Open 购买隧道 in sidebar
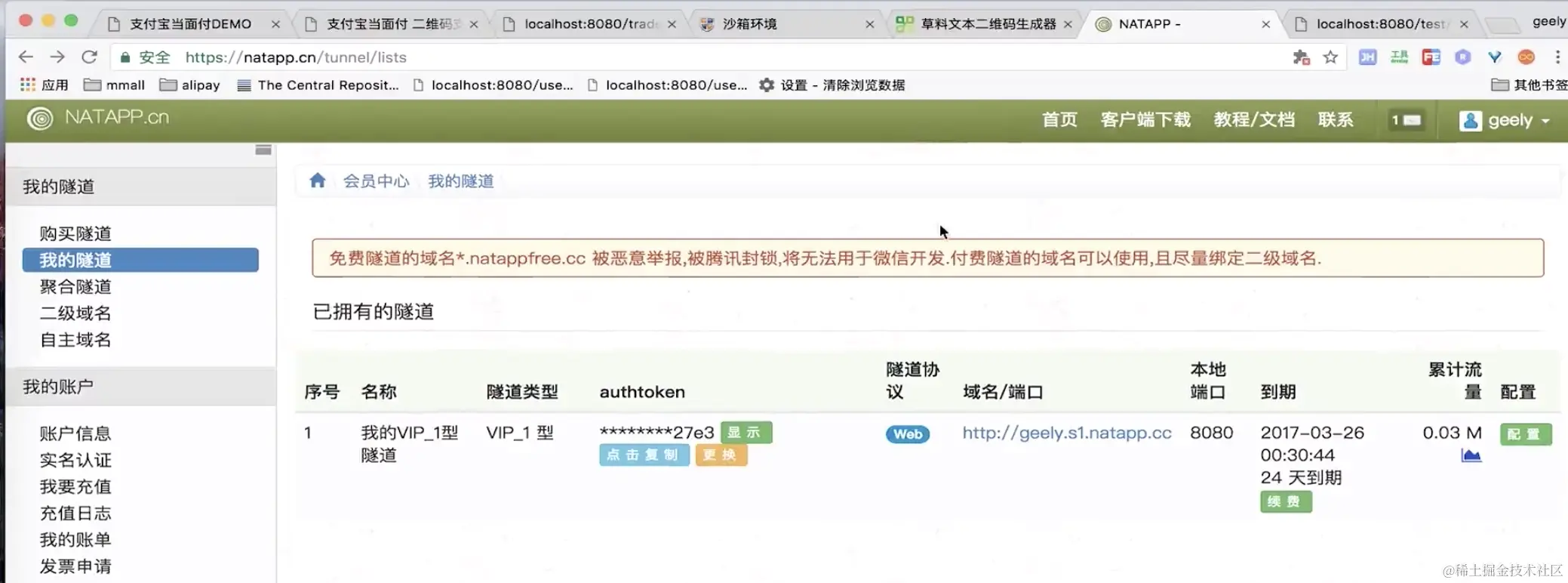 pyautogui.click(x=75, y=233)
